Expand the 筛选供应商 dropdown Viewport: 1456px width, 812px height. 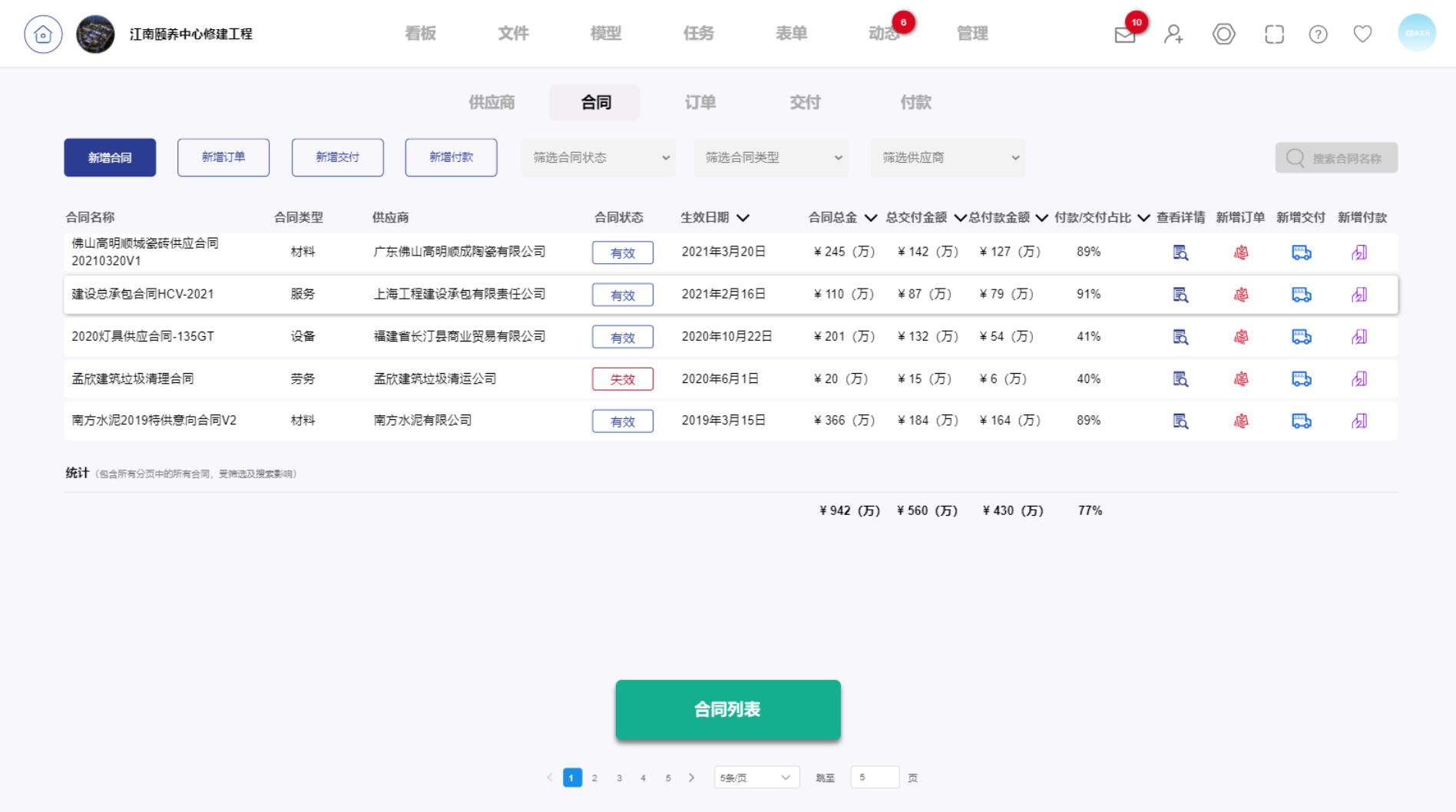pos(948,157)
